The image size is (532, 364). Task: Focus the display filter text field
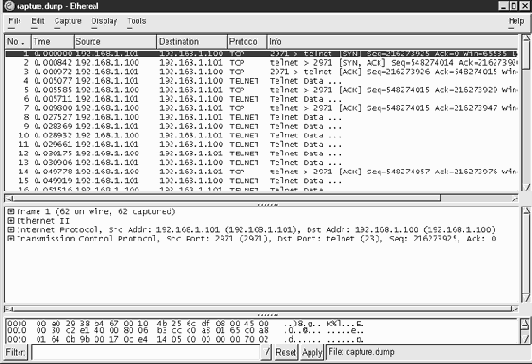146,352
